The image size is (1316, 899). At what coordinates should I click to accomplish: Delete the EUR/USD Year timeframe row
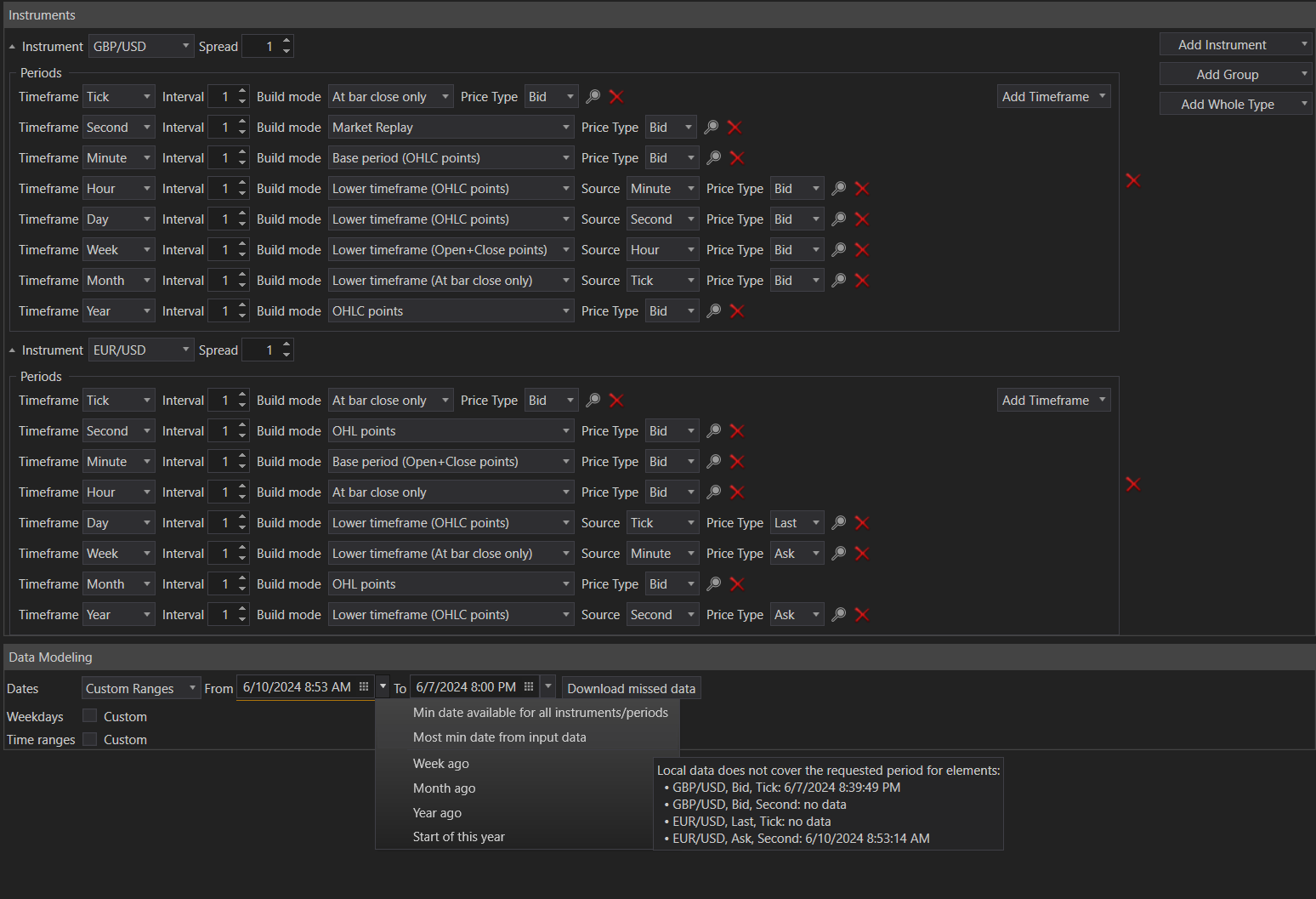tap(862, 615)
